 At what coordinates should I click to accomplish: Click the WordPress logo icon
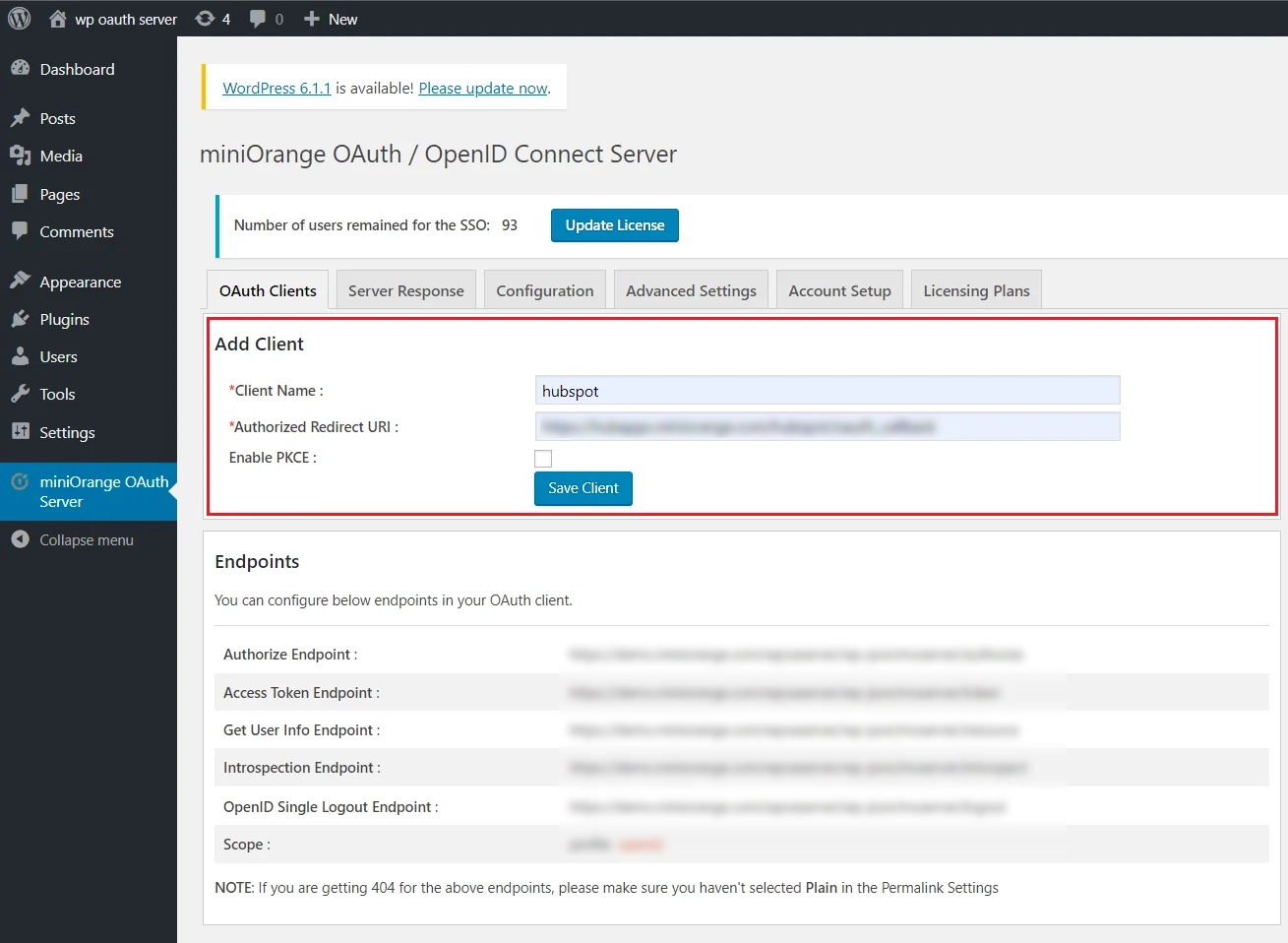point(19,19)
